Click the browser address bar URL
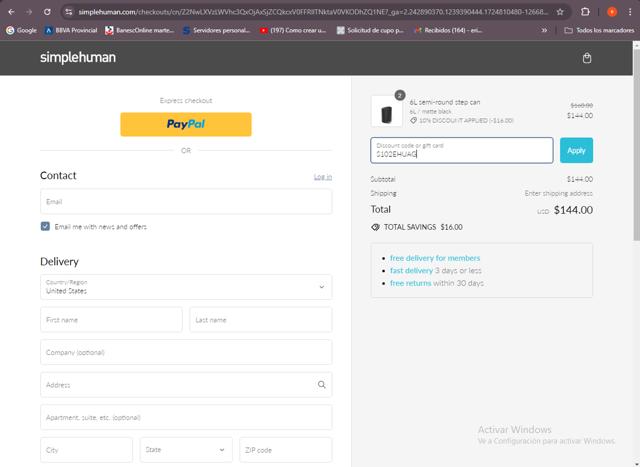 pos(313,12)
